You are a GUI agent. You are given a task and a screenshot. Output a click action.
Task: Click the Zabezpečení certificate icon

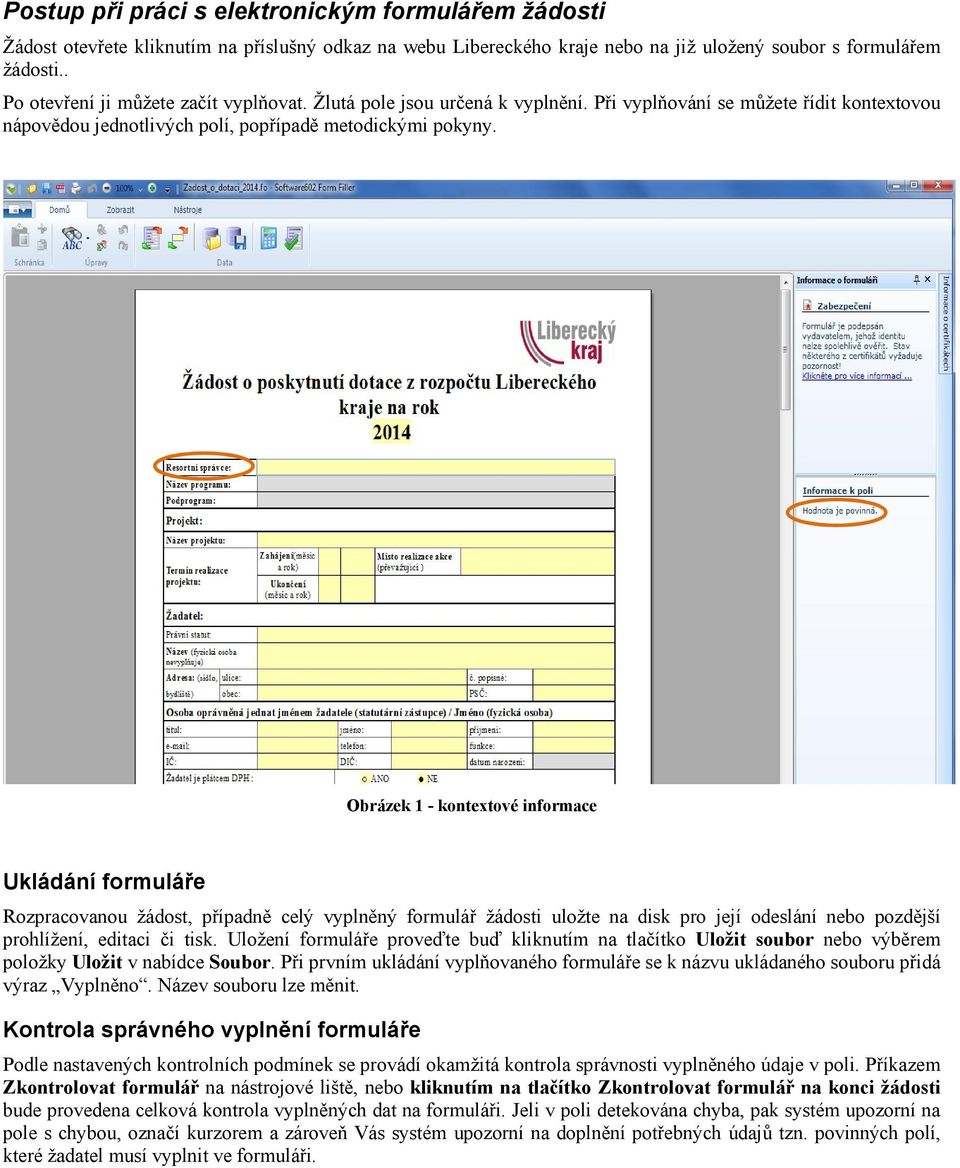pyautogui.click(x=807, y=305)
